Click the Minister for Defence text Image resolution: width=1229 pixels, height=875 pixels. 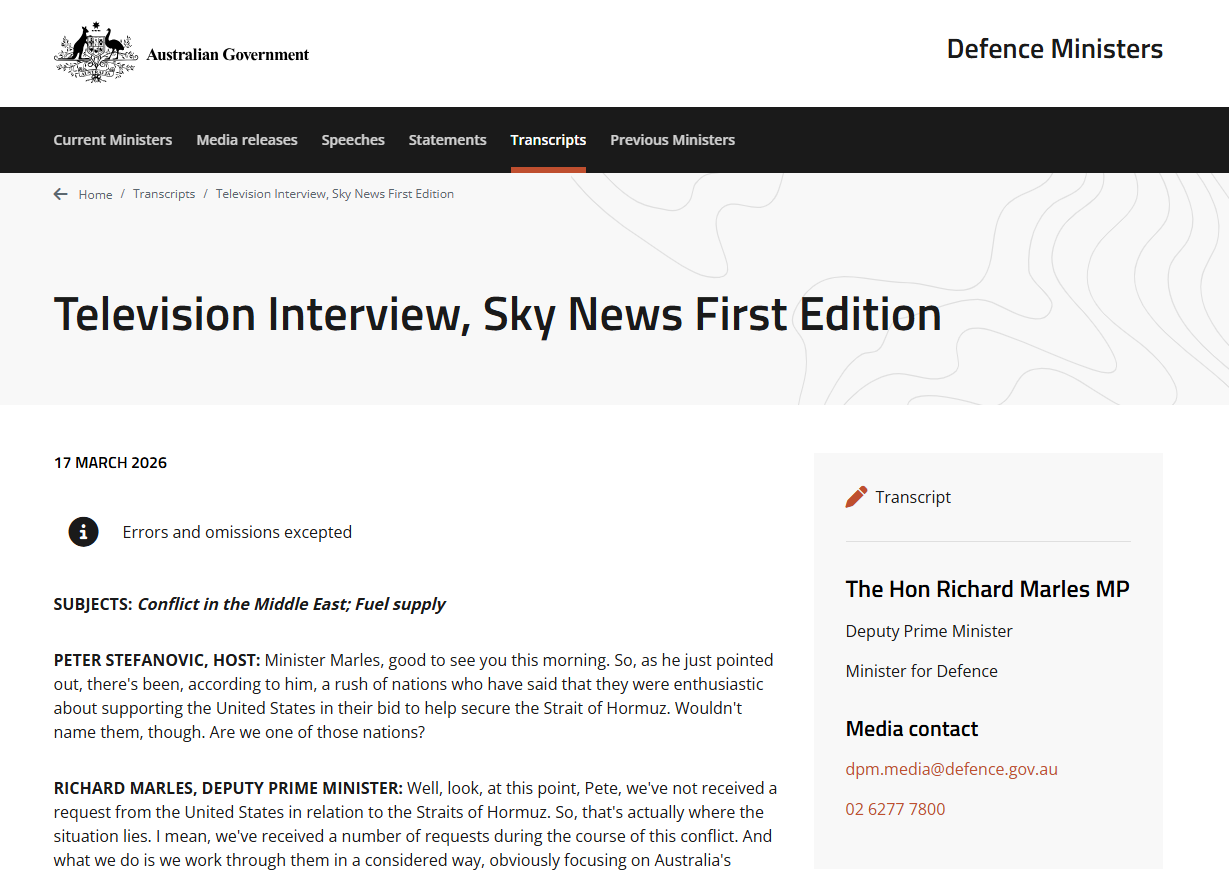point(922,671)
